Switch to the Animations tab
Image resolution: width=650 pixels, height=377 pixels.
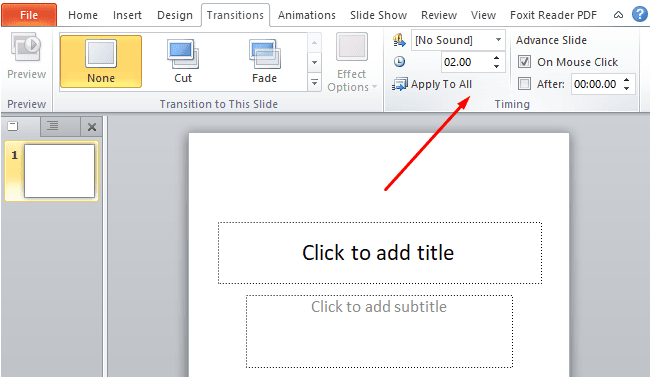(x=307, y=15)
